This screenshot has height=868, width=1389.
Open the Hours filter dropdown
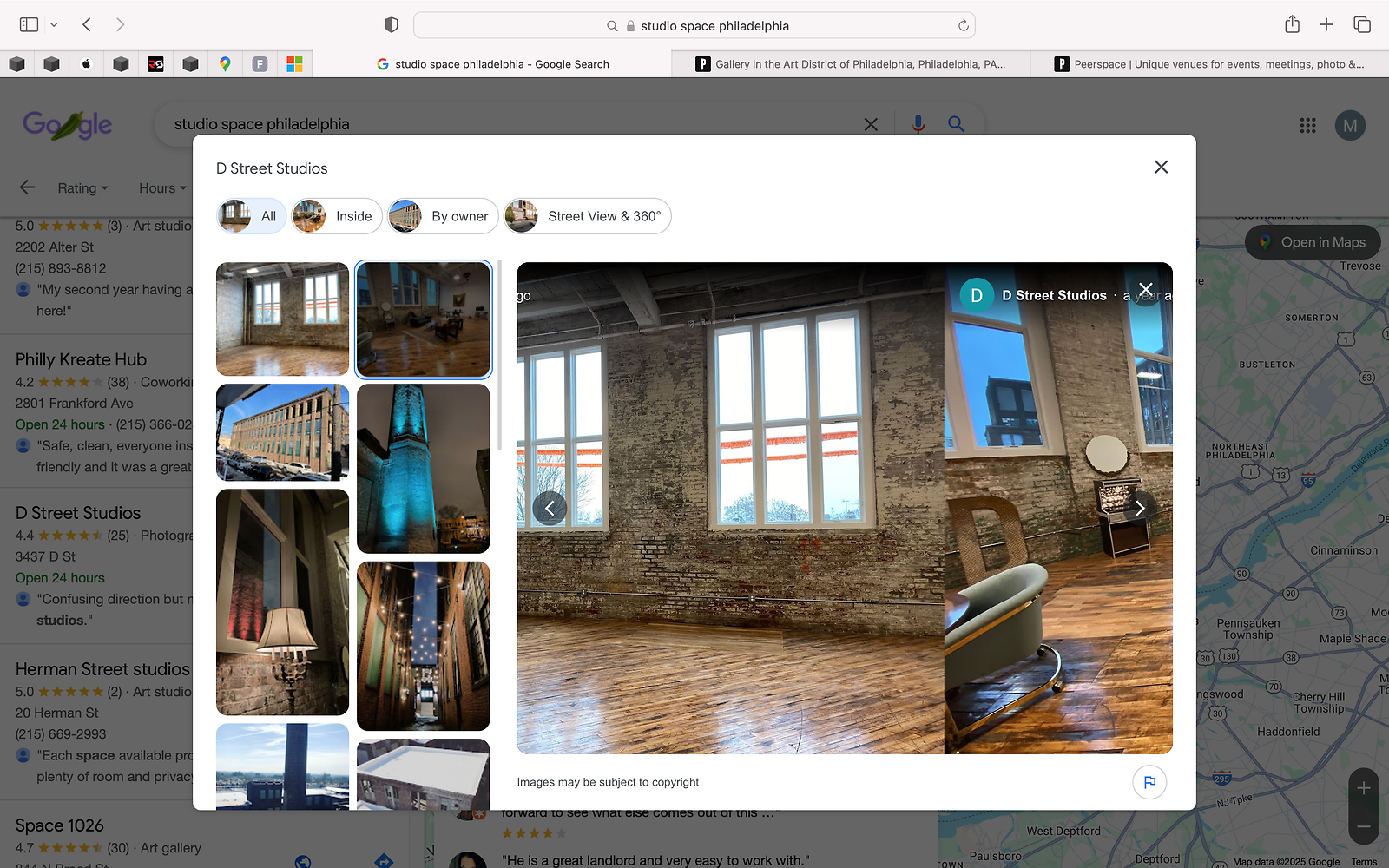point(162,188)
